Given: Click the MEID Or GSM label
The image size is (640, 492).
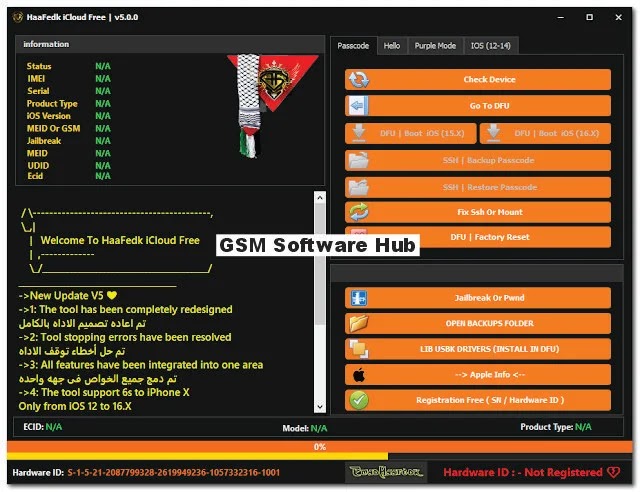Looking at the screenshot, I should coord(53,129).
